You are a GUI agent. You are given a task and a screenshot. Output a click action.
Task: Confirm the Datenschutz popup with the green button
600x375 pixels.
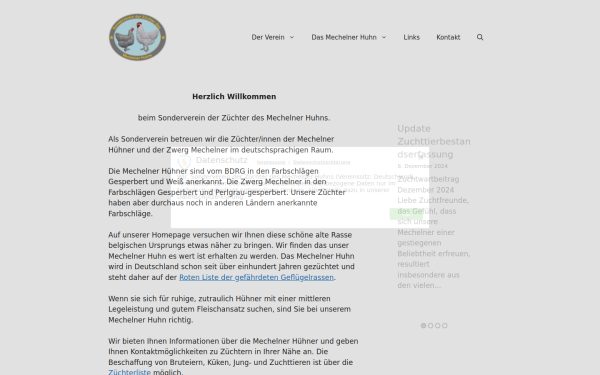[406, 214]
